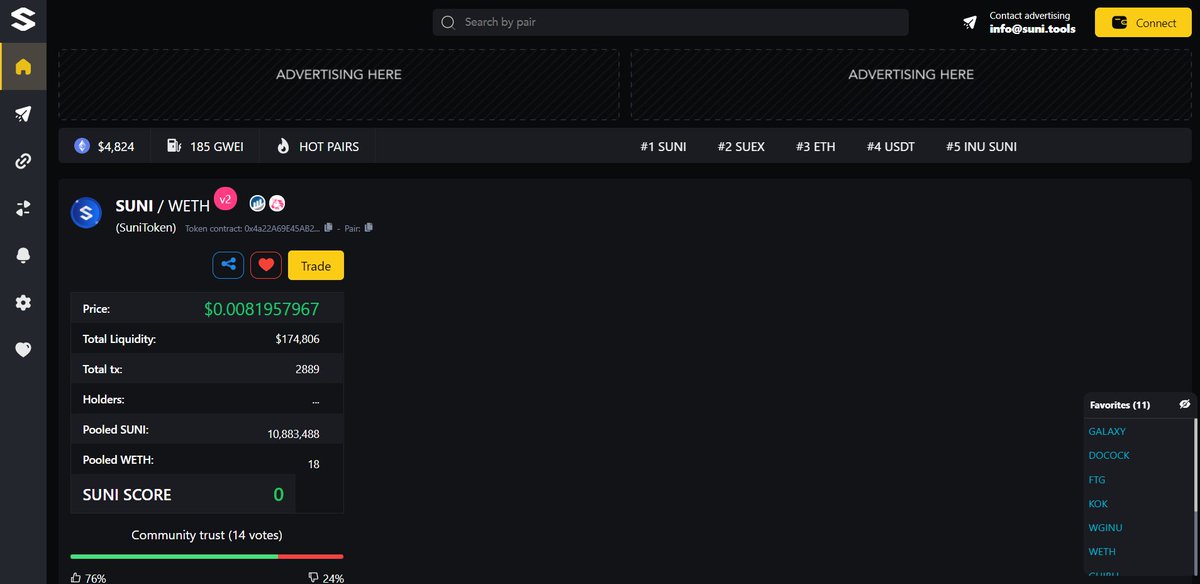Viewport: 1200px width, 584px height.
Task: Click the Pooled SUNI value 10,883,488
Action: click(x=293, y=434)
